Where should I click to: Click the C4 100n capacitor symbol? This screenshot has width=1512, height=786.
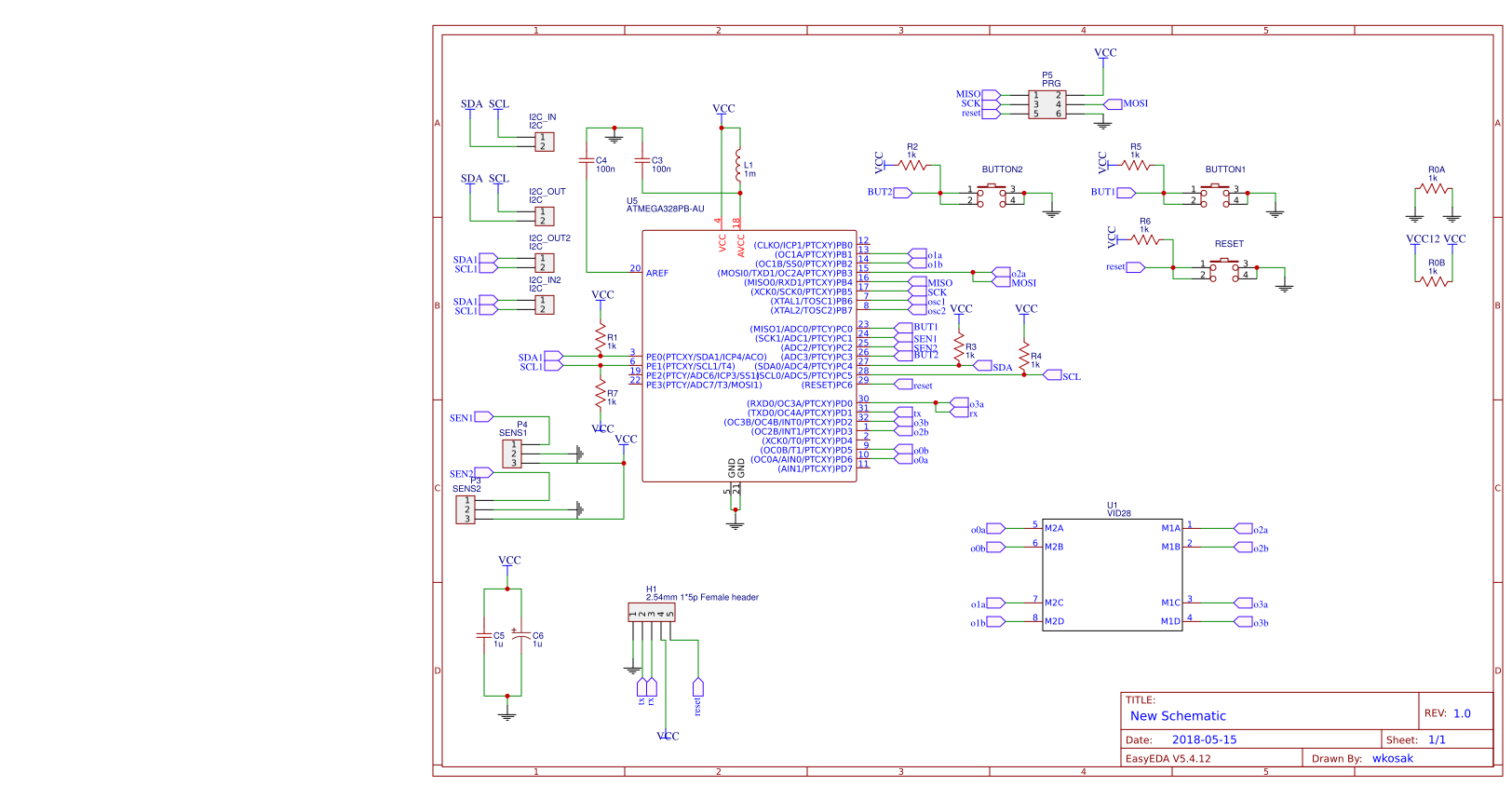587,160
